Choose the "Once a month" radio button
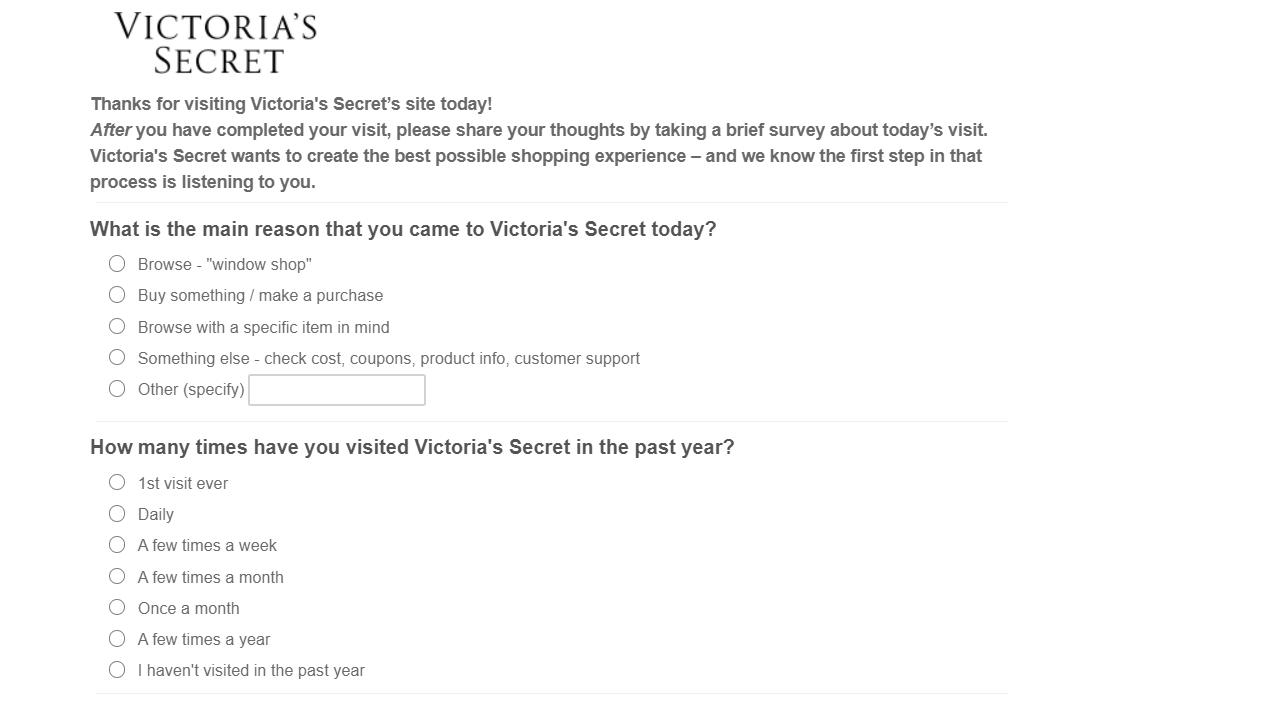The height and width of the screenshot is (704, 1280). tap(117, 607)
